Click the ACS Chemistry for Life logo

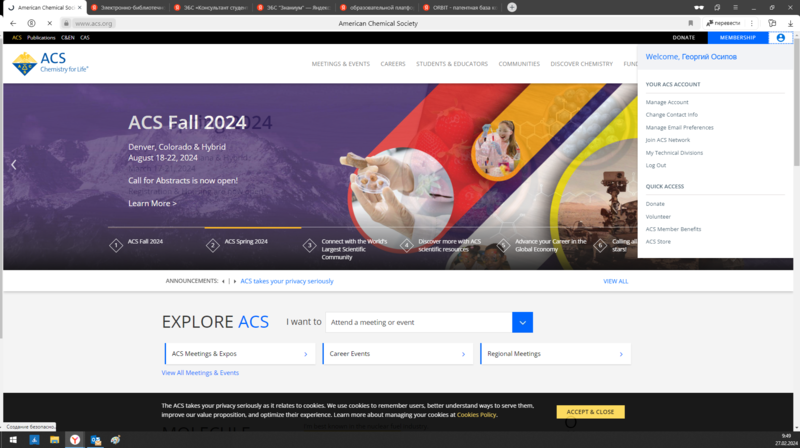click(50, 63)
